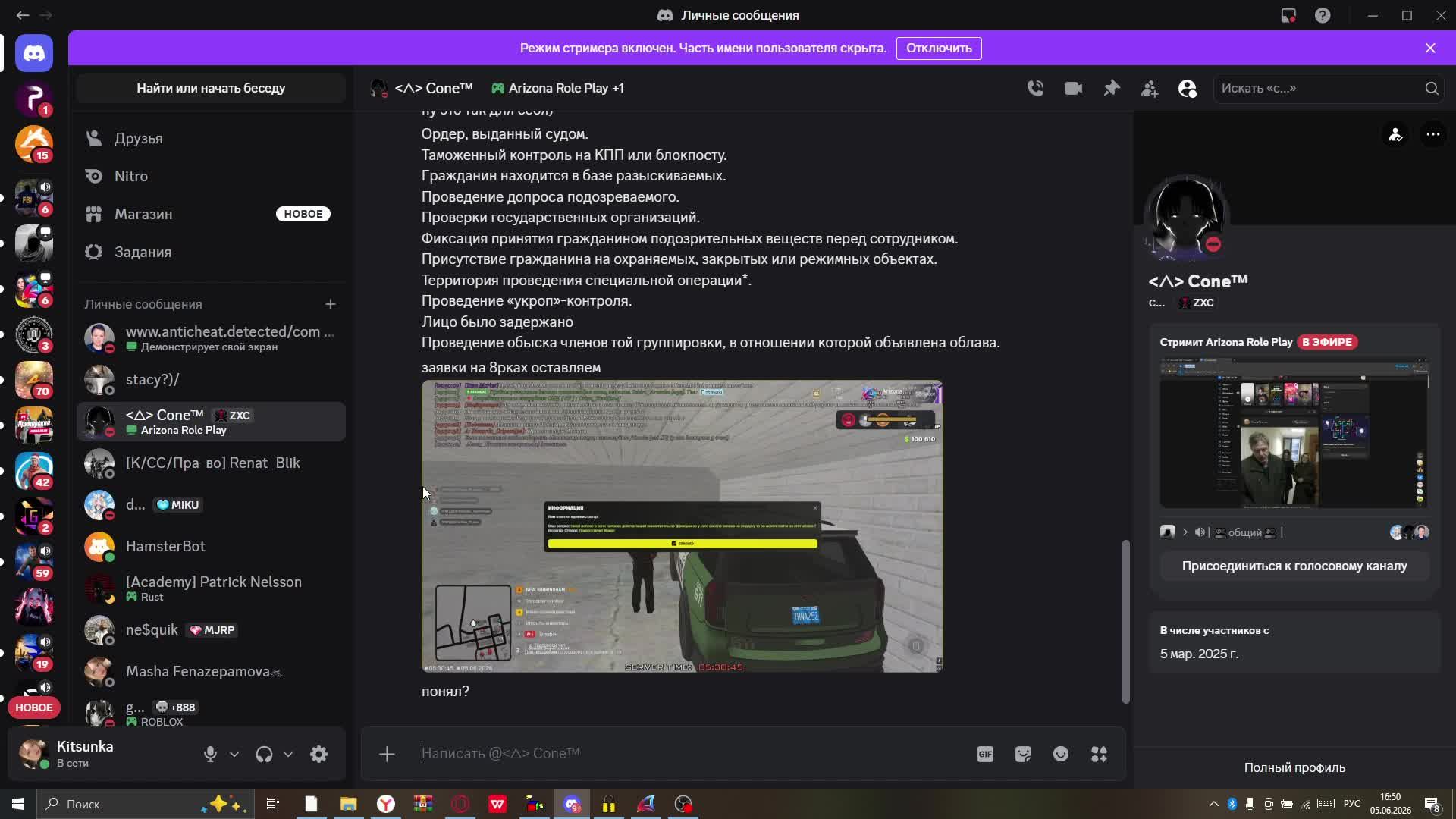Click the search field magnifier icon
Viewport: 1456px width, 819px height.
pos(1432,88)
